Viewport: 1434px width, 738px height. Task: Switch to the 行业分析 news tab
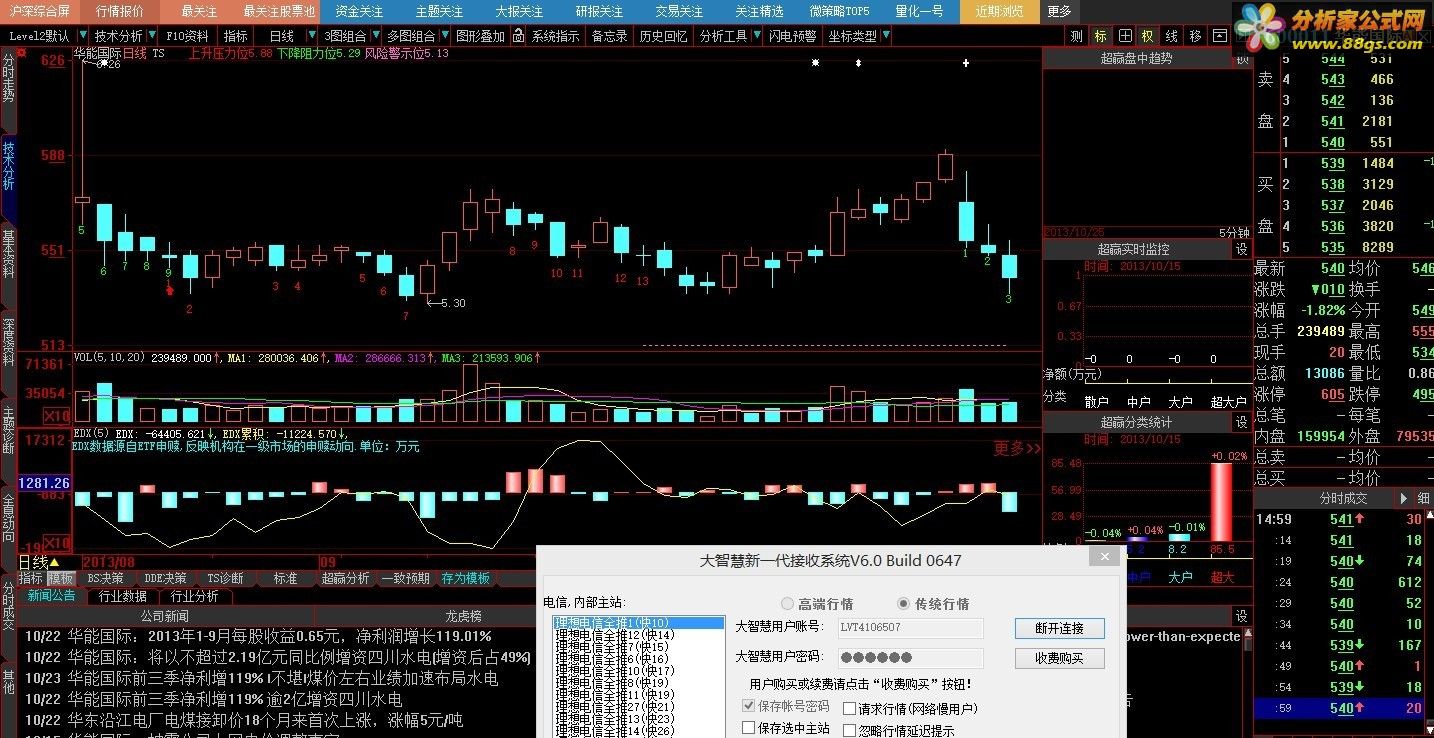point(195,596)
